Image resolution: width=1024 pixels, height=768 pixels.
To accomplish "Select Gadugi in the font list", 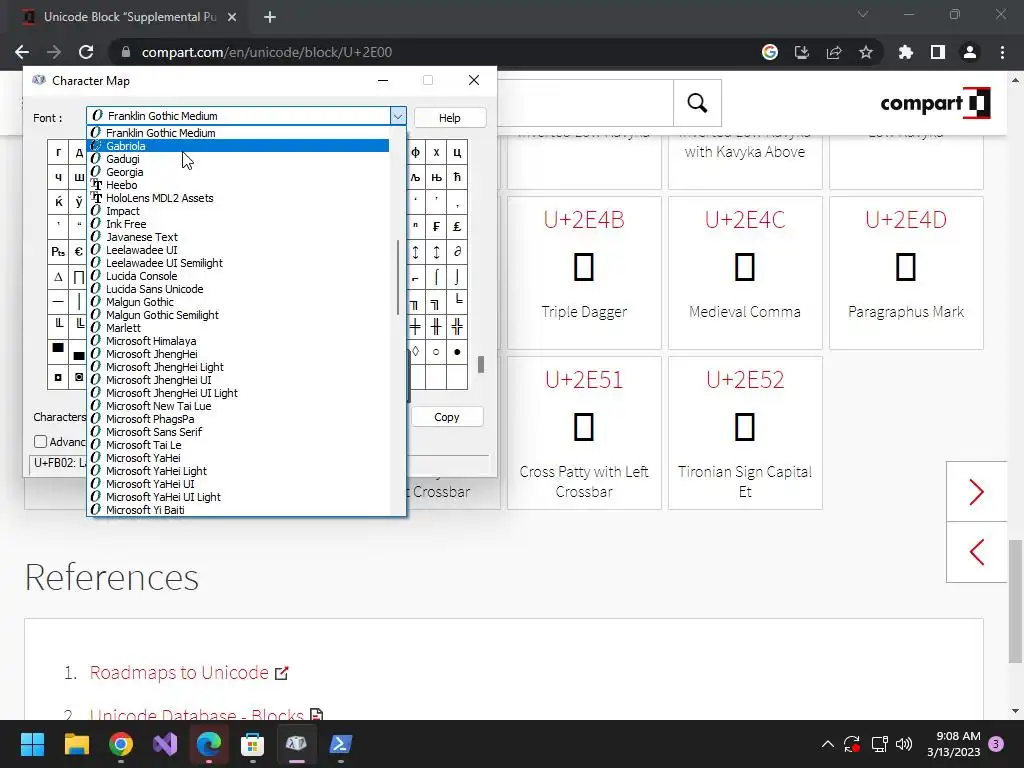I will click(x=238, y=159).
